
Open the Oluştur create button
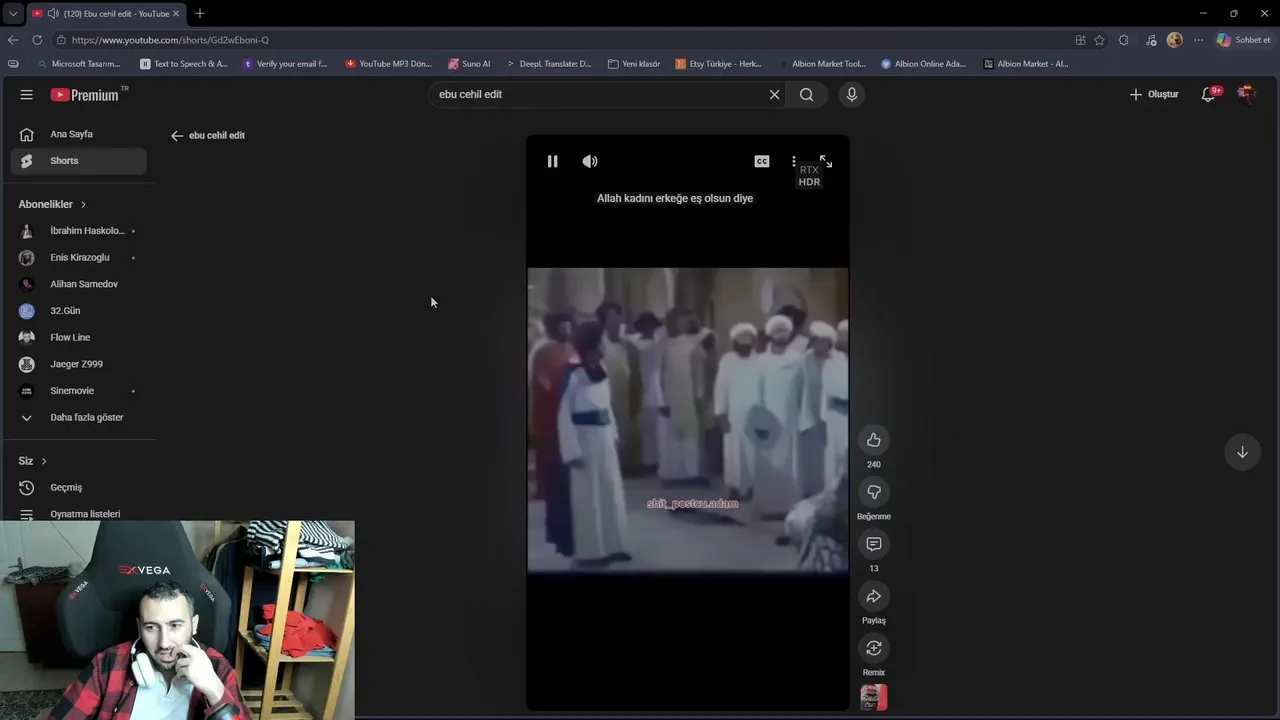[x=1154, y=94]
